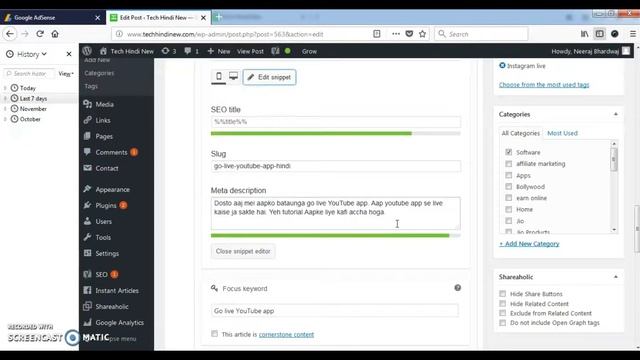640x360 pixels.
Task: Close the Google AdSense tab
Action: click(x=97, y=18)
